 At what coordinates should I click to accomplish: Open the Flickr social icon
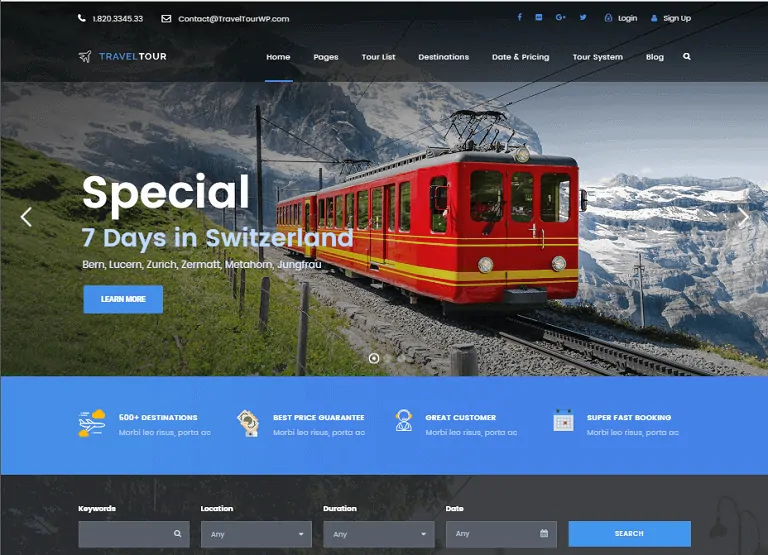(x=539, y=17)
